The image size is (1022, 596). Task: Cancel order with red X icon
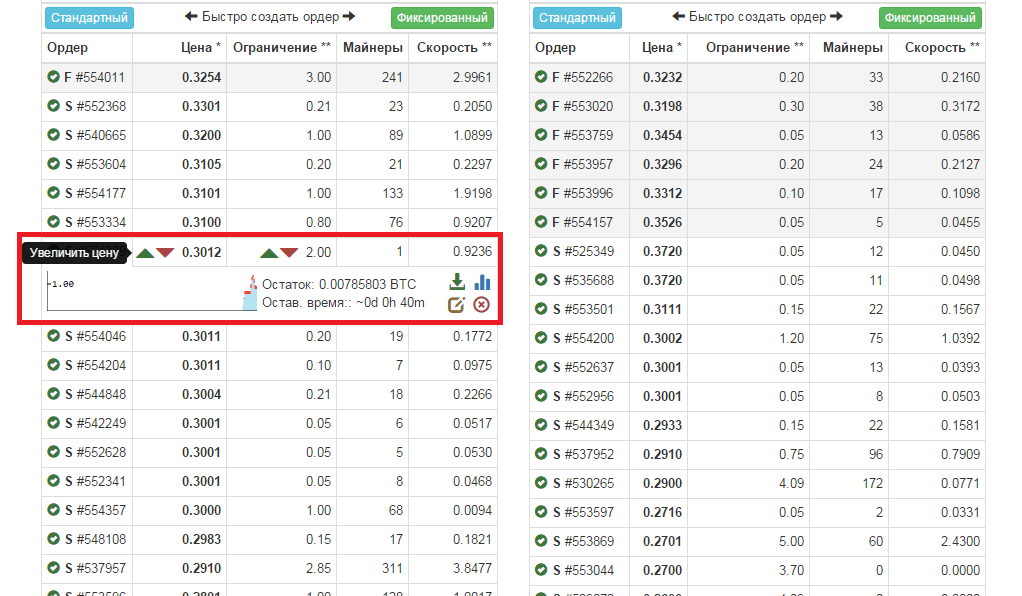pyautogui.click(x=481, y=305)
